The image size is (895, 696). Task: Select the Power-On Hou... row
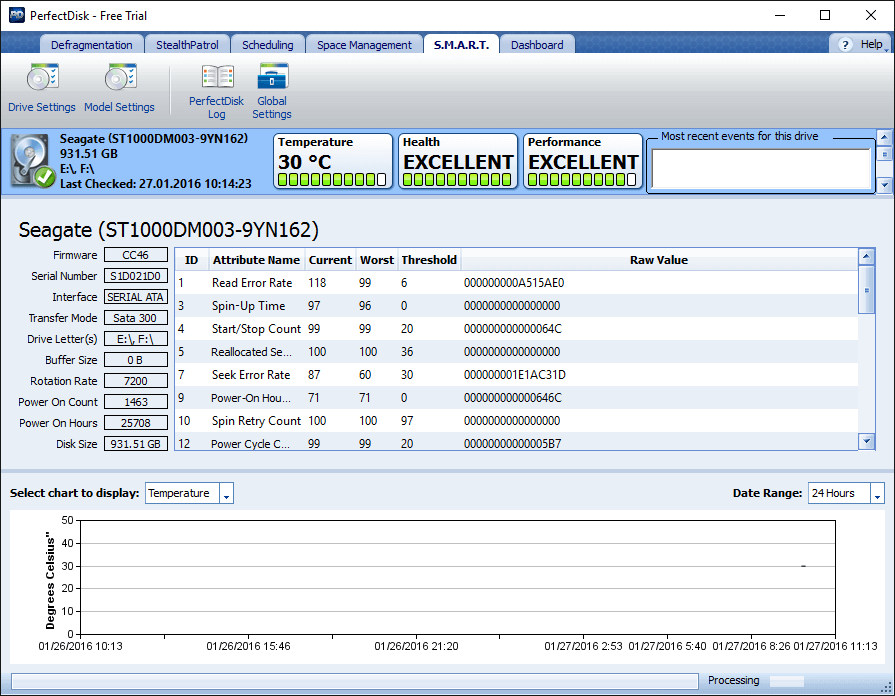(x=516, y=397)
